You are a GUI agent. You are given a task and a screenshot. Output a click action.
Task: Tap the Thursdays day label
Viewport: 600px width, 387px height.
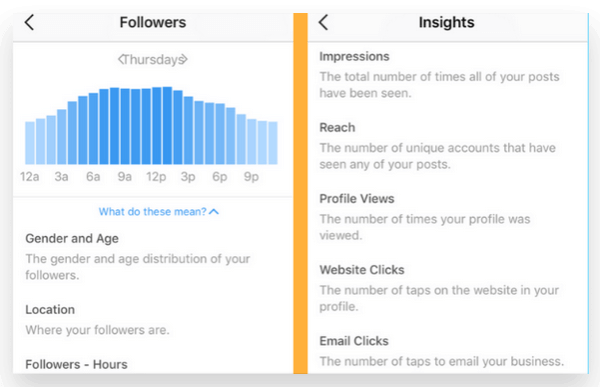(153, 59)
